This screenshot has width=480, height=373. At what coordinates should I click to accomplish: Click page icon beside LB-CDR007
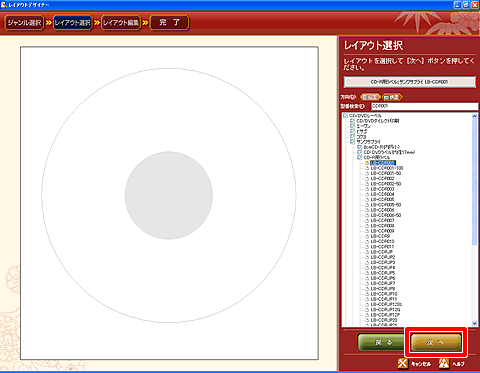367,220
